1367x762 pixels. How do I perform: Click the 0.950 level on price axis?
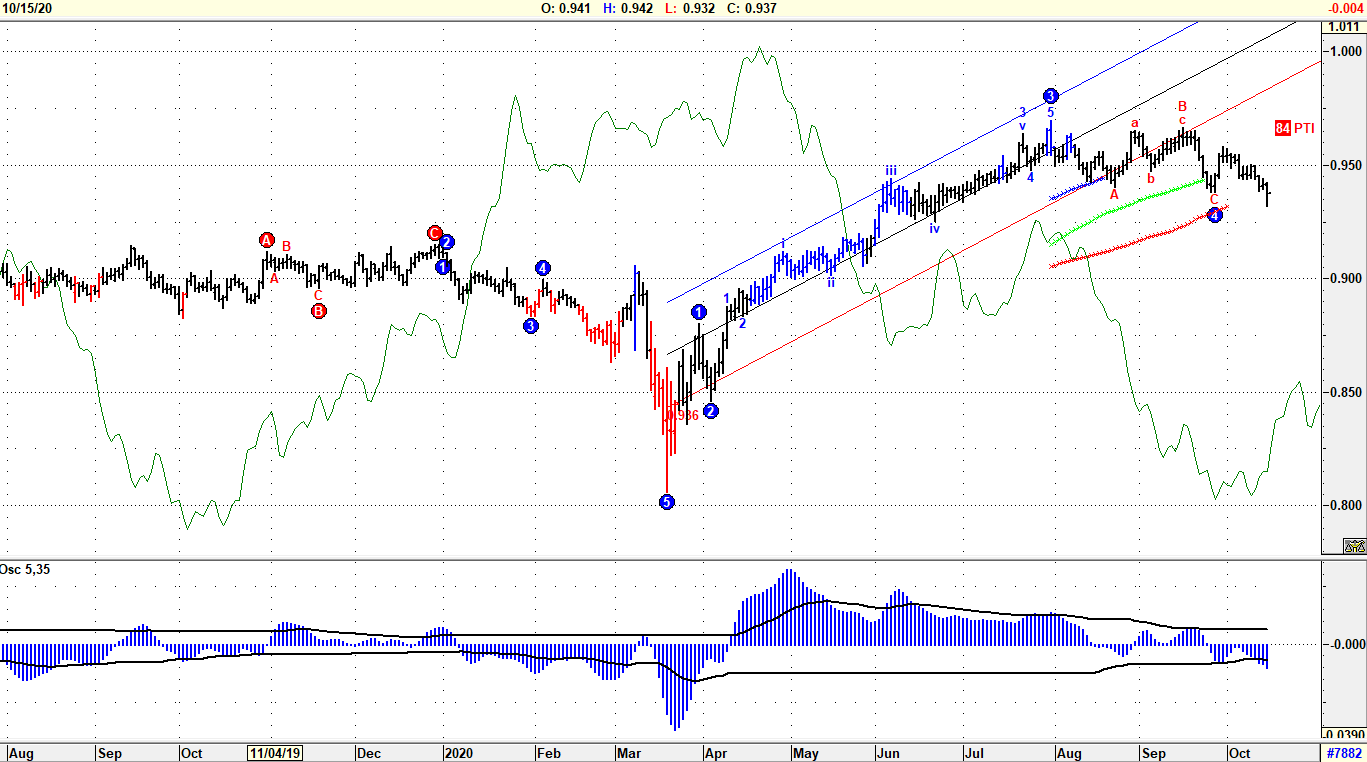(1343, 165)
